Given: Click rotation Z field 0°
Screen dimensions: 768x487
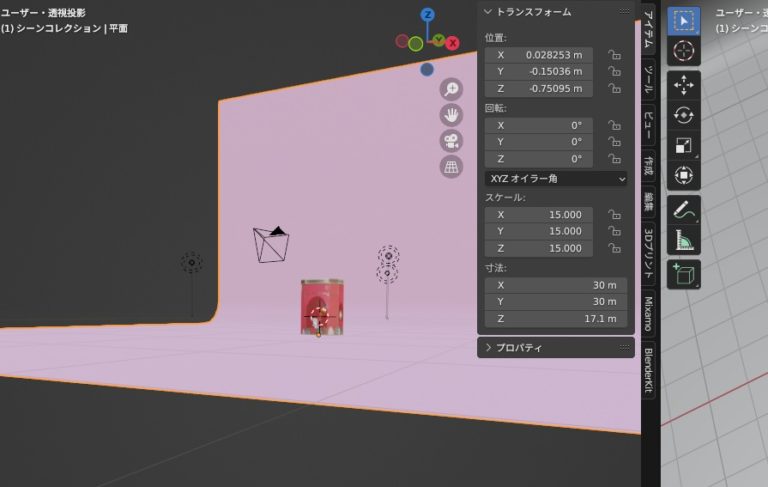Looking at the screenshot, I should coord(539,159).
